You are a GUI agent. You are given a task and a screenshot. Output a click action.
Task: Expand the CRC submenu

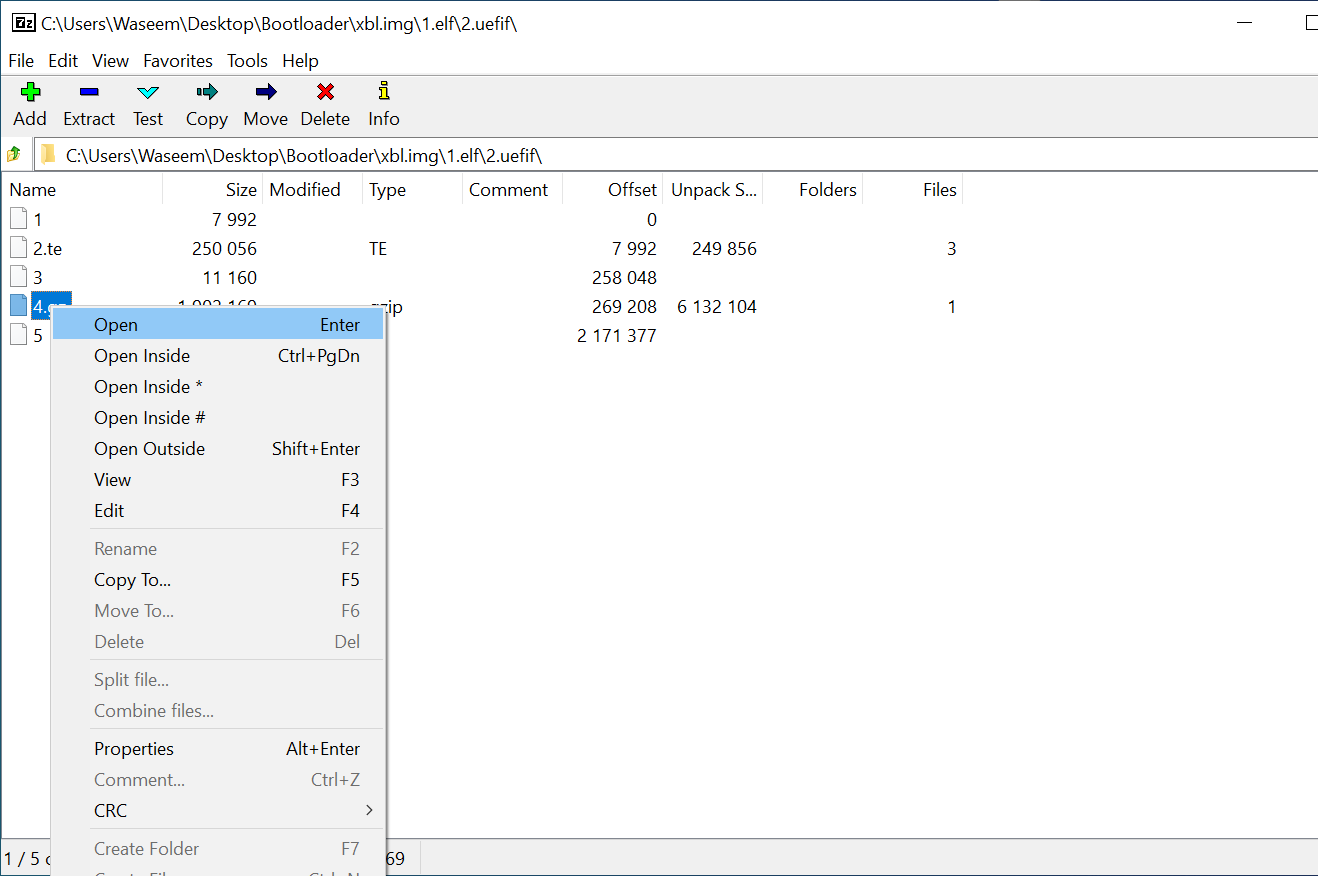click(218, 810)
